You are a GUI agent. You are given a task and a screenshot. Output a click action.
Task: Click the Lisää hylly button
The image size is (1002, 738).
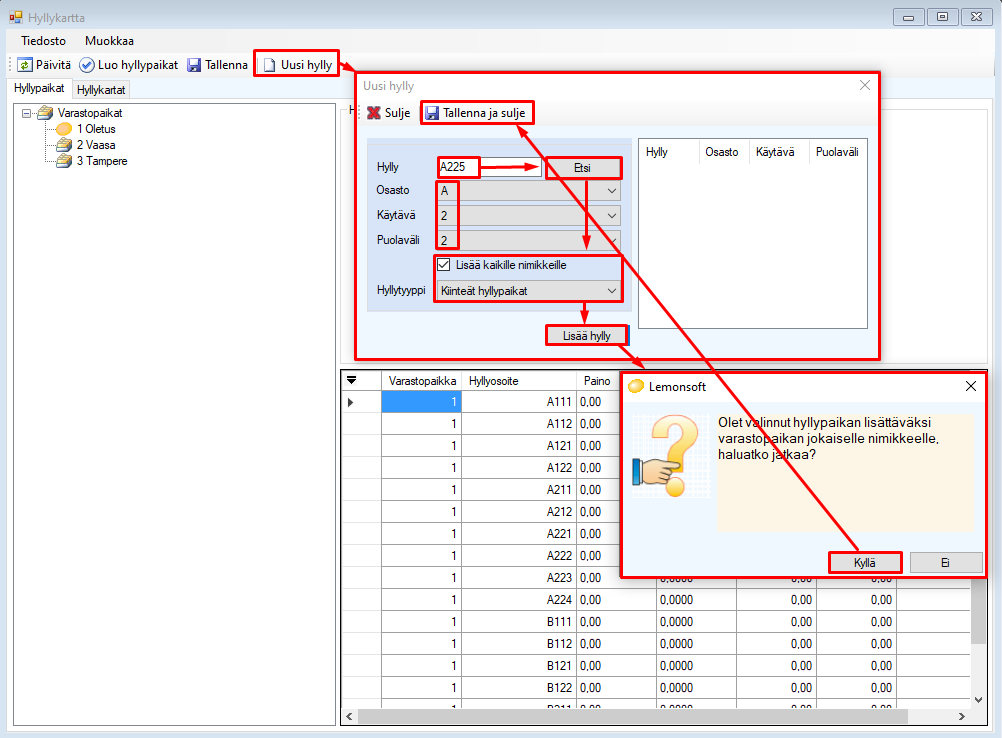click(x=586, y=336)
